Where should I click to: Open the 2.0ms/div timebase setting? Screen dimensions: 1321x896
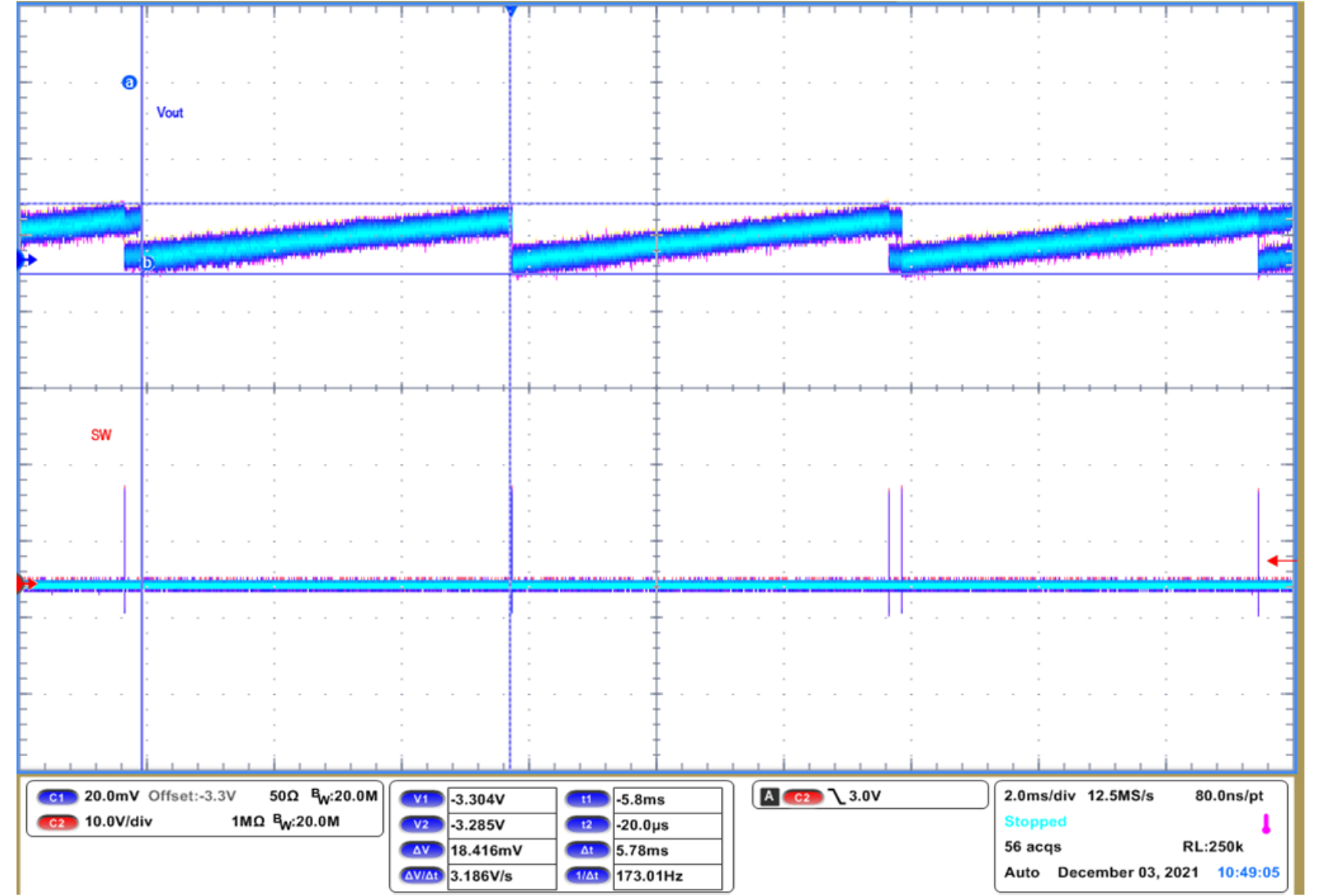pos(1038,795)
